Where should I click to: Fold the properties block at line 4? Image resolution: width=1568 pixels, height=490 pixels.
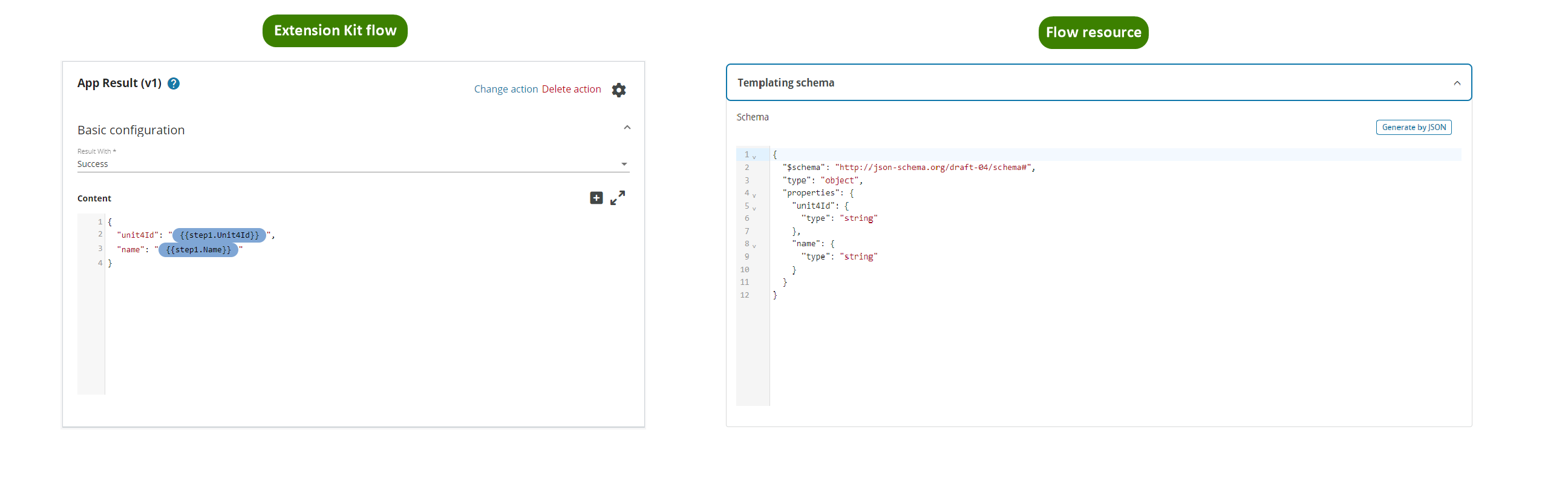(754, 195)
